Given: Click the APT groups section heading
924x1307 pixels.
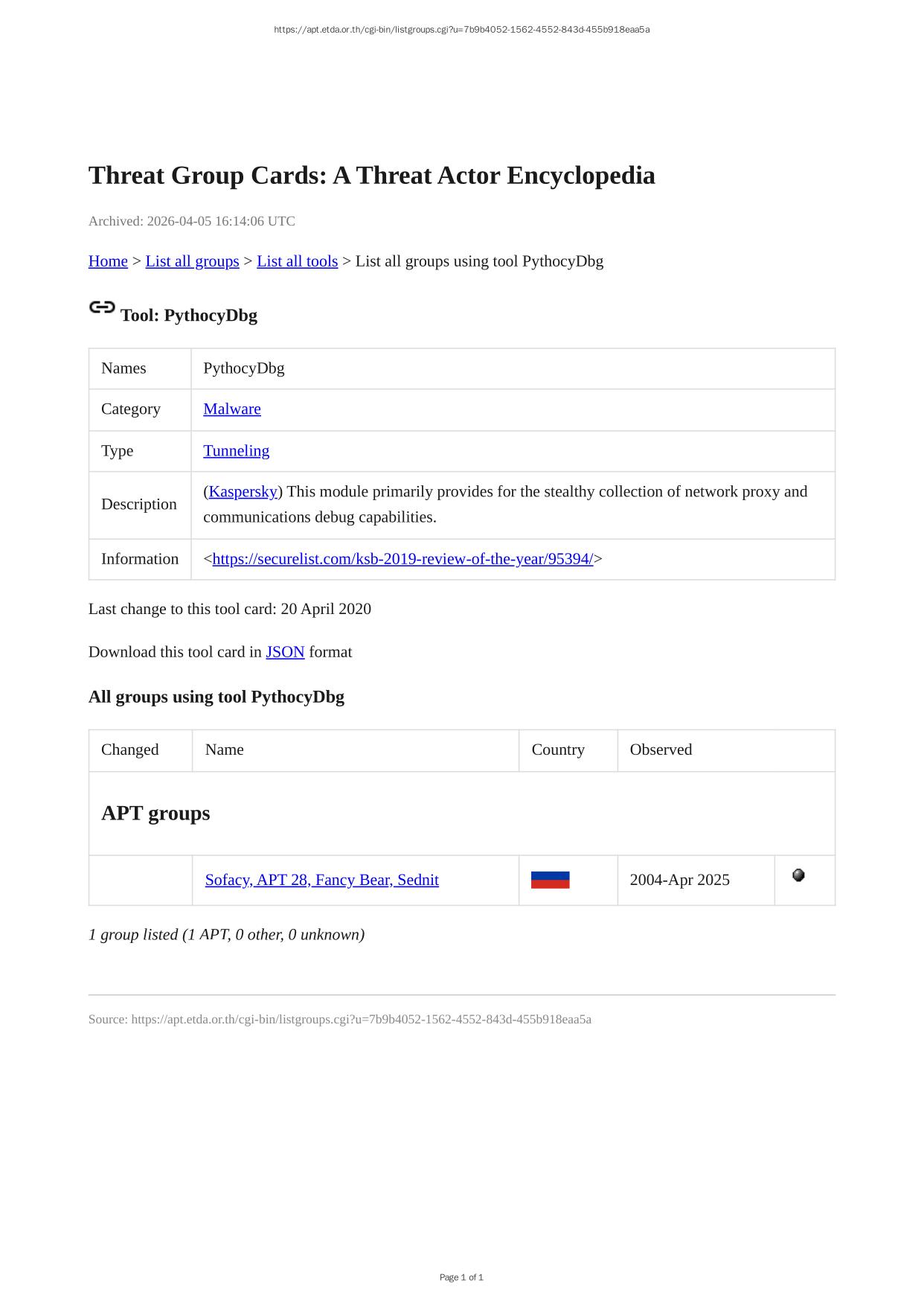Looking at the screenshot, I should 155,813.
